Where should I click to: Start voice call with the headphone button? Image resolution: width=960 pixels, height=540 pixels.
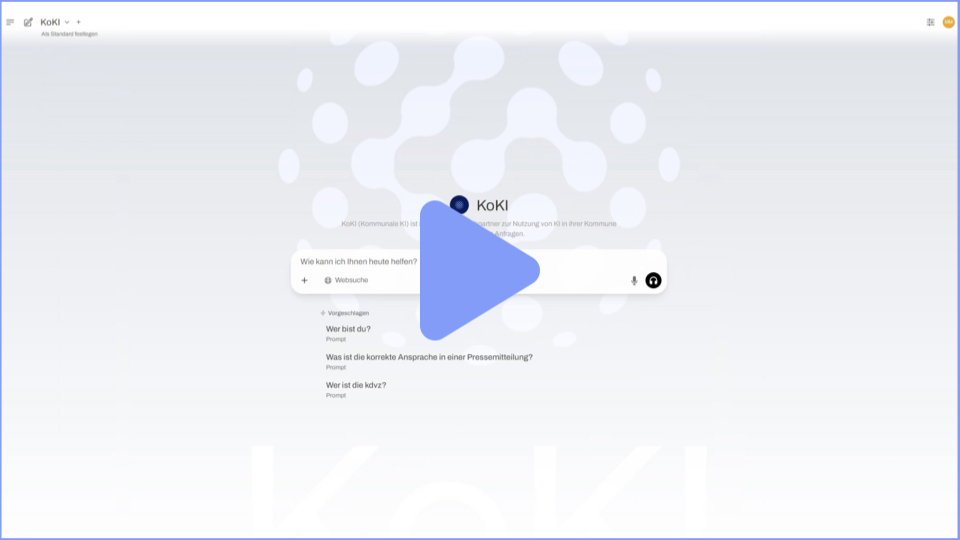point(653,280)
